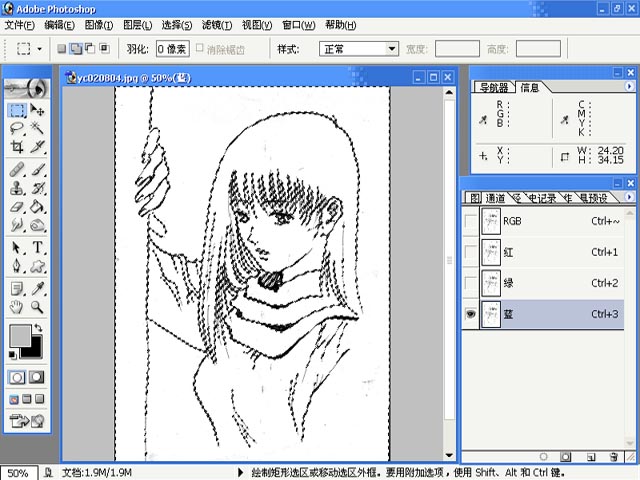The width and height of the screenshot is (640, 480).
Task: Select the History Brush tool
Action: [37, 188]
